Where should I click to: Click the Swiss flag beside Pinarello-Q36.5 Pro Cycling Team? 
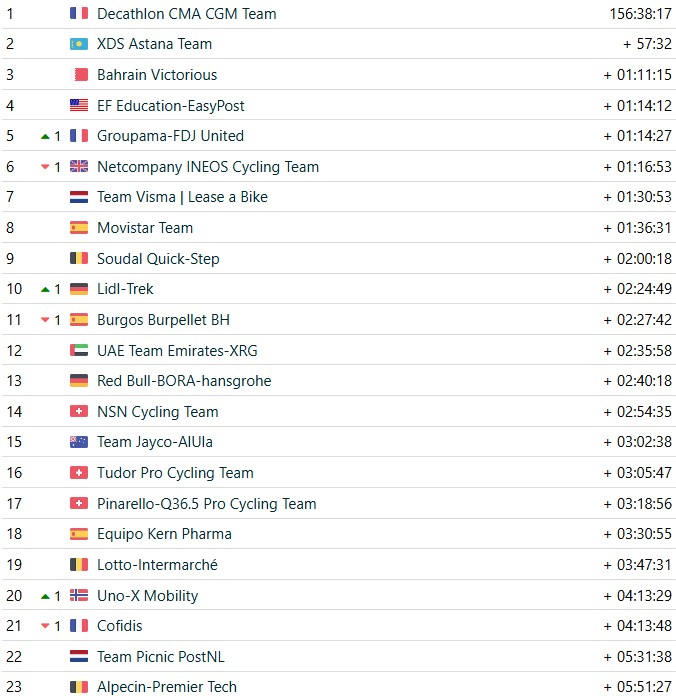[x=79, y=503]
